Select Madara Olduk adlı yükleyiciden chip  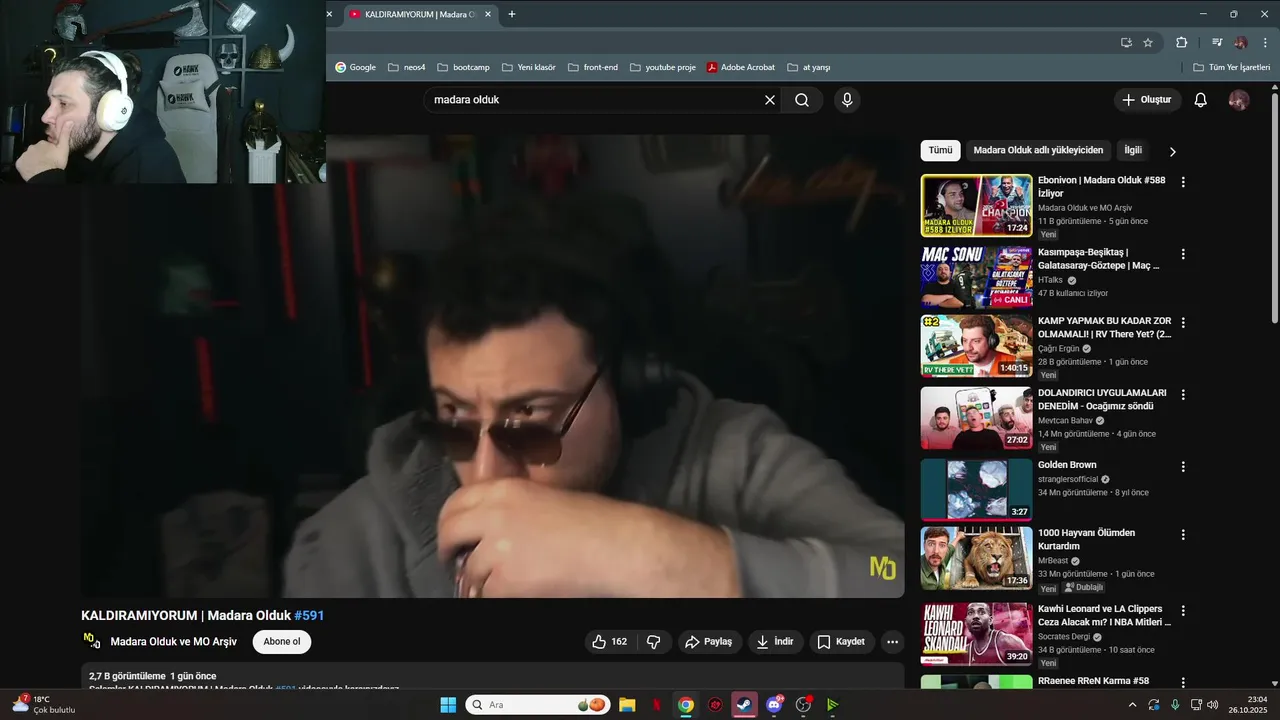click(1038, 150)
